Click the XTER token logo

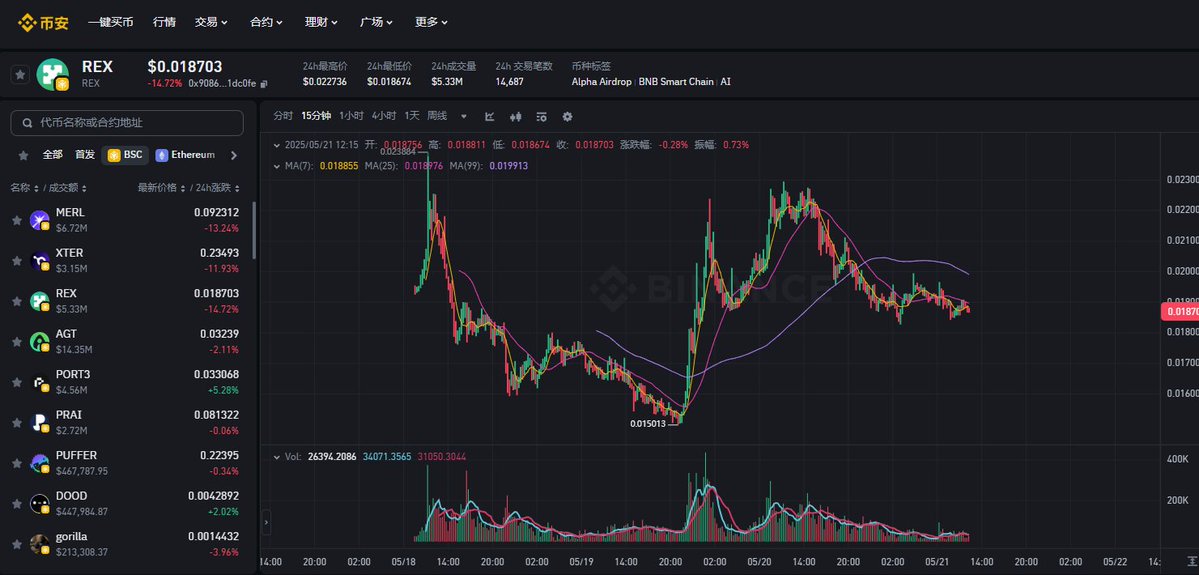click(x=40, y=261)
